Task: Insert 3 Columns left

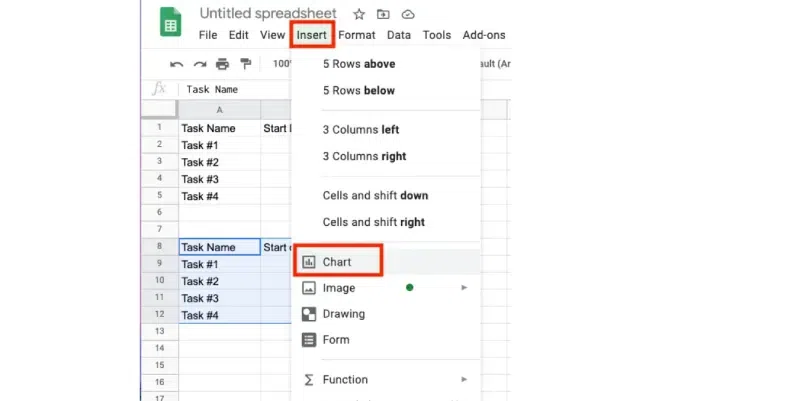Action: [361, 130]
